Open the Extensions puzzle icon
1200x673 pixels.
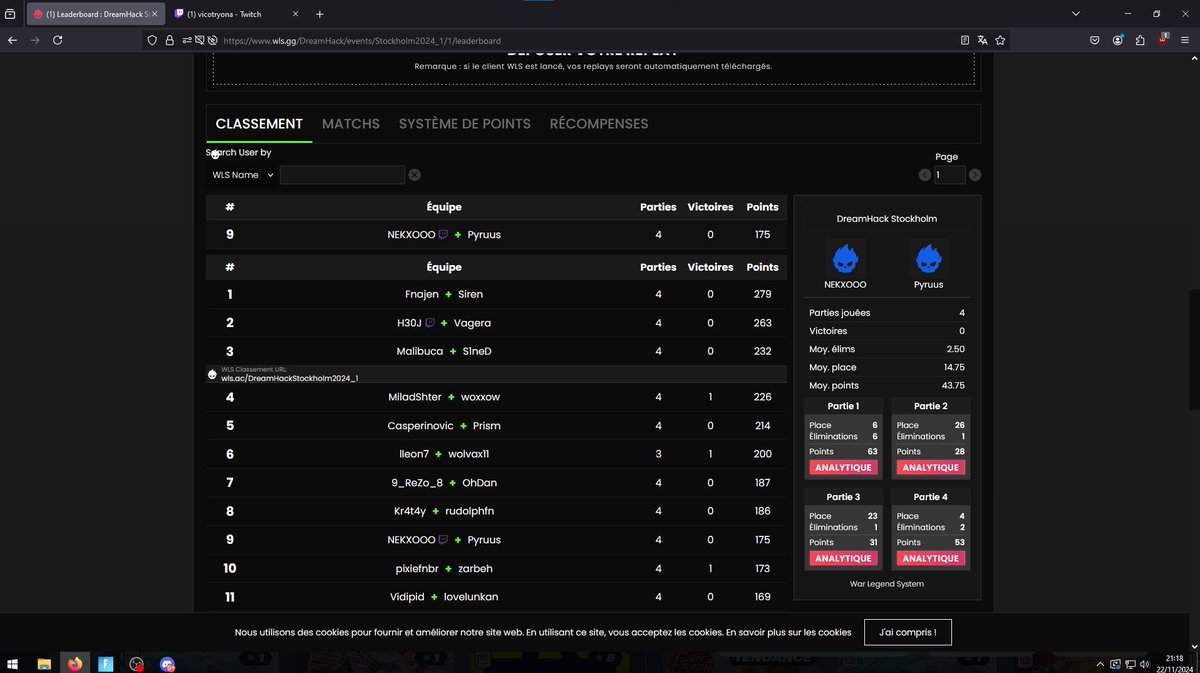point(1140,40)
